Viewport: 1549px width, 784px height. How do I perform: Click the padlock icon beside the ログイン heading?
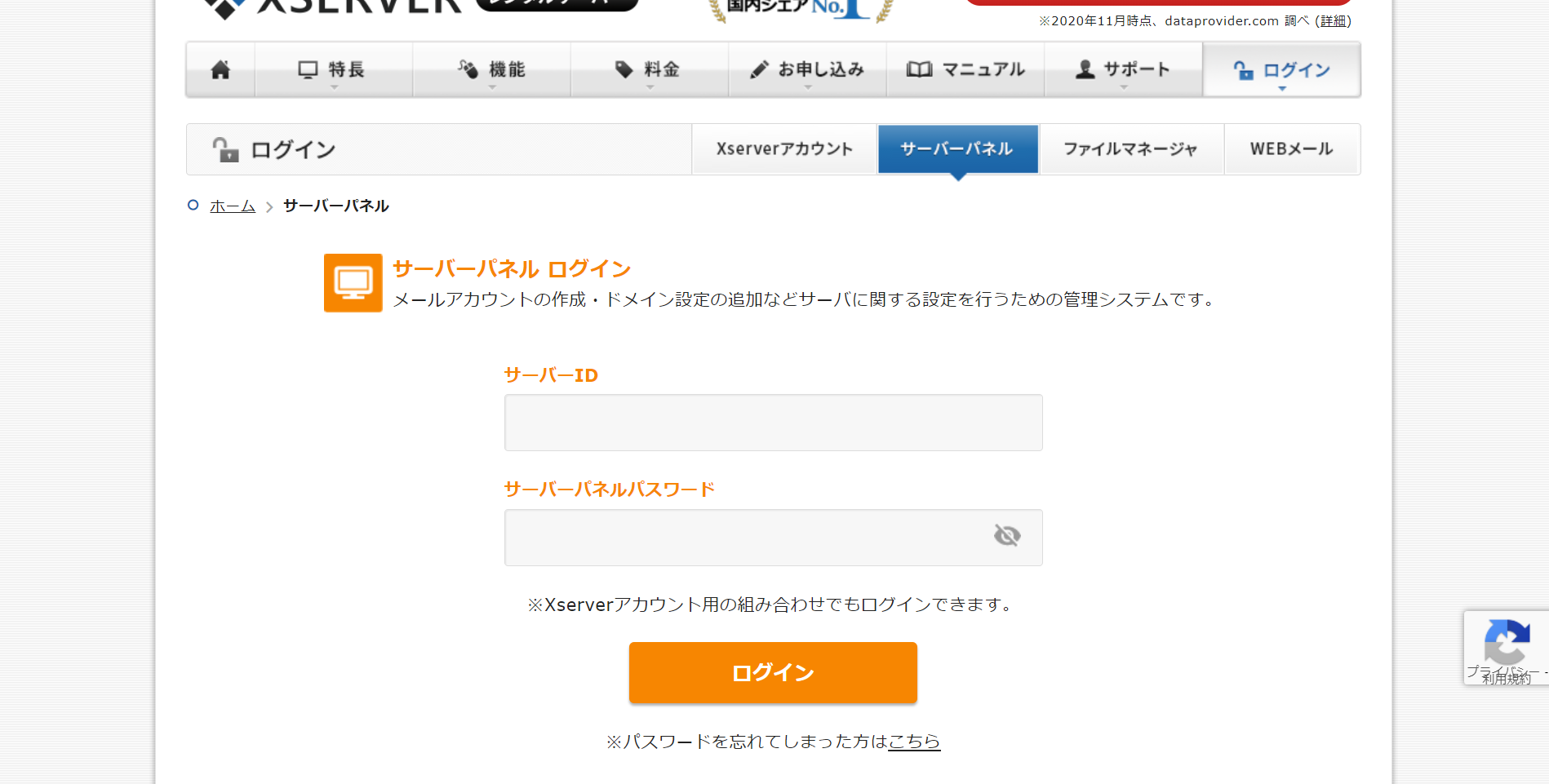[226, 150]
